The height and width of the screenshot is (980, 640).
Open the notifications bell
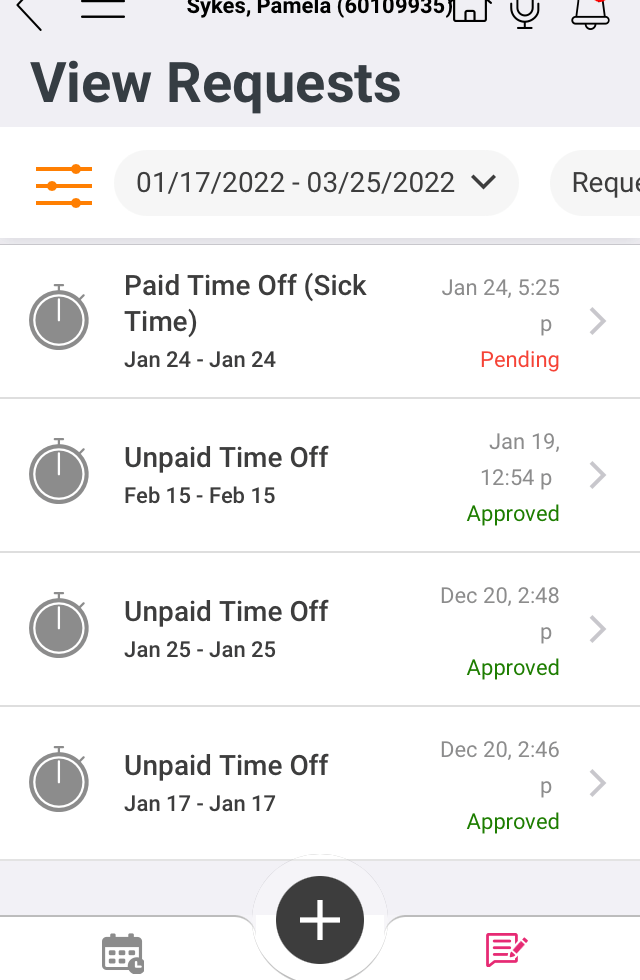pyautogui.click(x=590, y=12)
